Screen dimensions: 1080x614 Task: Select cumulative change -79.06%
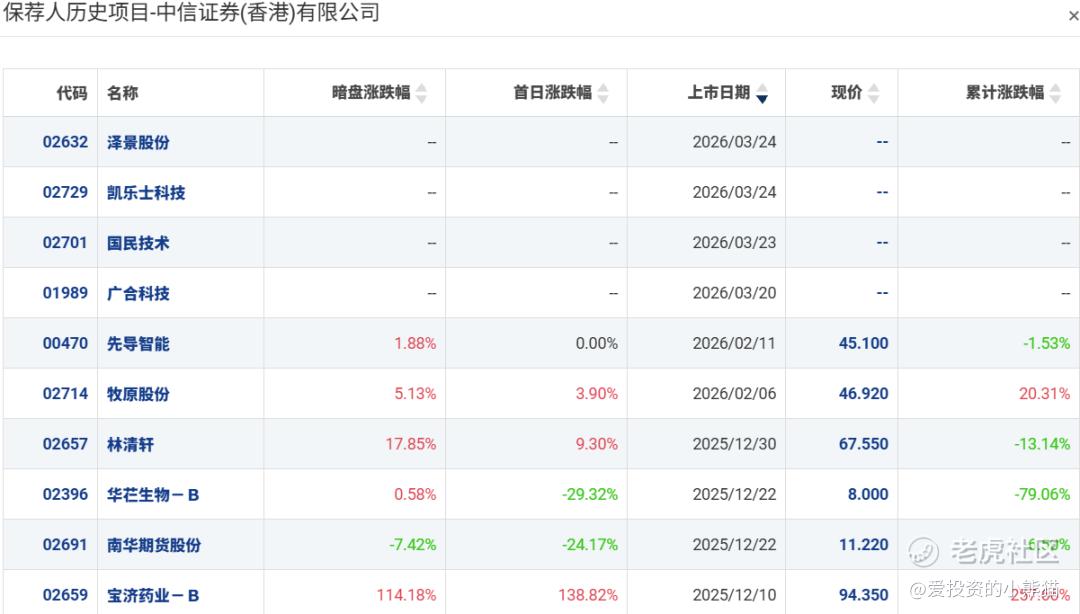point(1042,494)
